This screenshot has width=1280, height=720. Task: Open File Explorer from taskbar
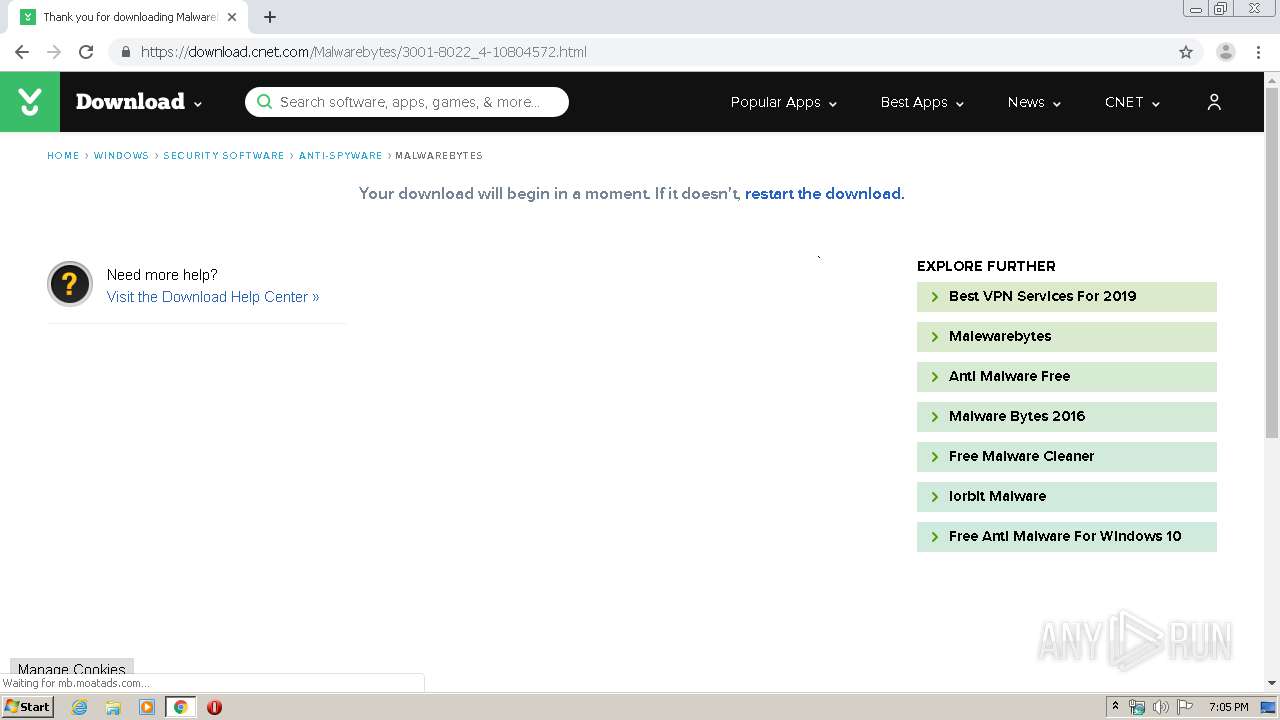(x=113, y=707)
